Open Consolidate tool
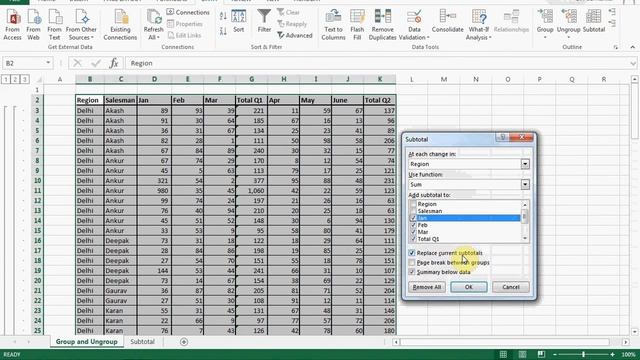 tap(447, 22)
